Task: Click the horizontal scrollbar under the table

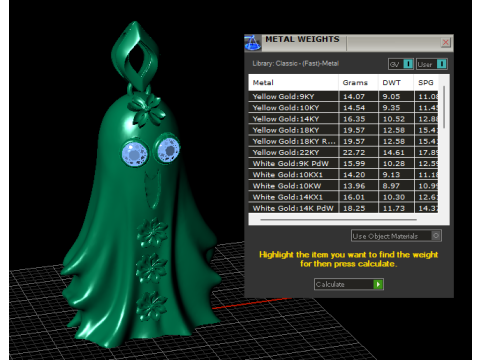Action: pyautogui.click(x=338, y=220)
